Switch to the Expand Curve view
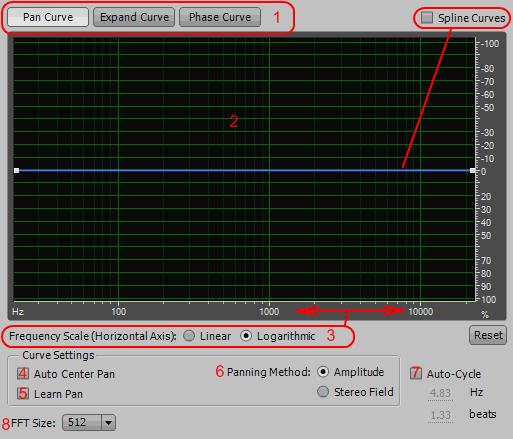513x439 pixels. (x=134, y=17)
